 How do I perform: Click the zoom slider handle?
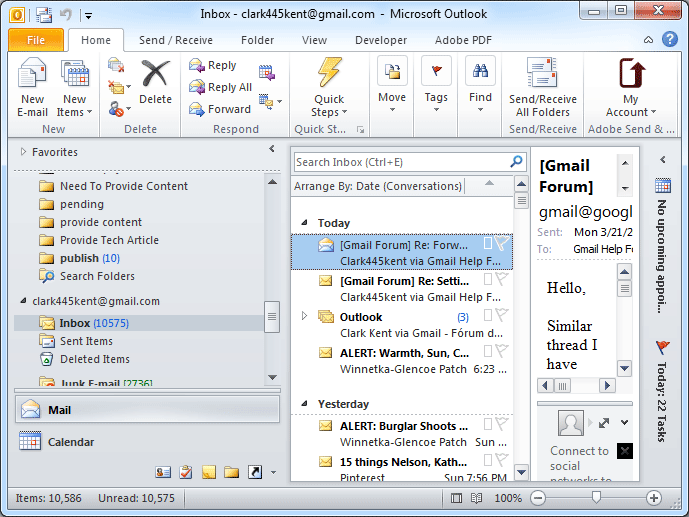(596, 497)
